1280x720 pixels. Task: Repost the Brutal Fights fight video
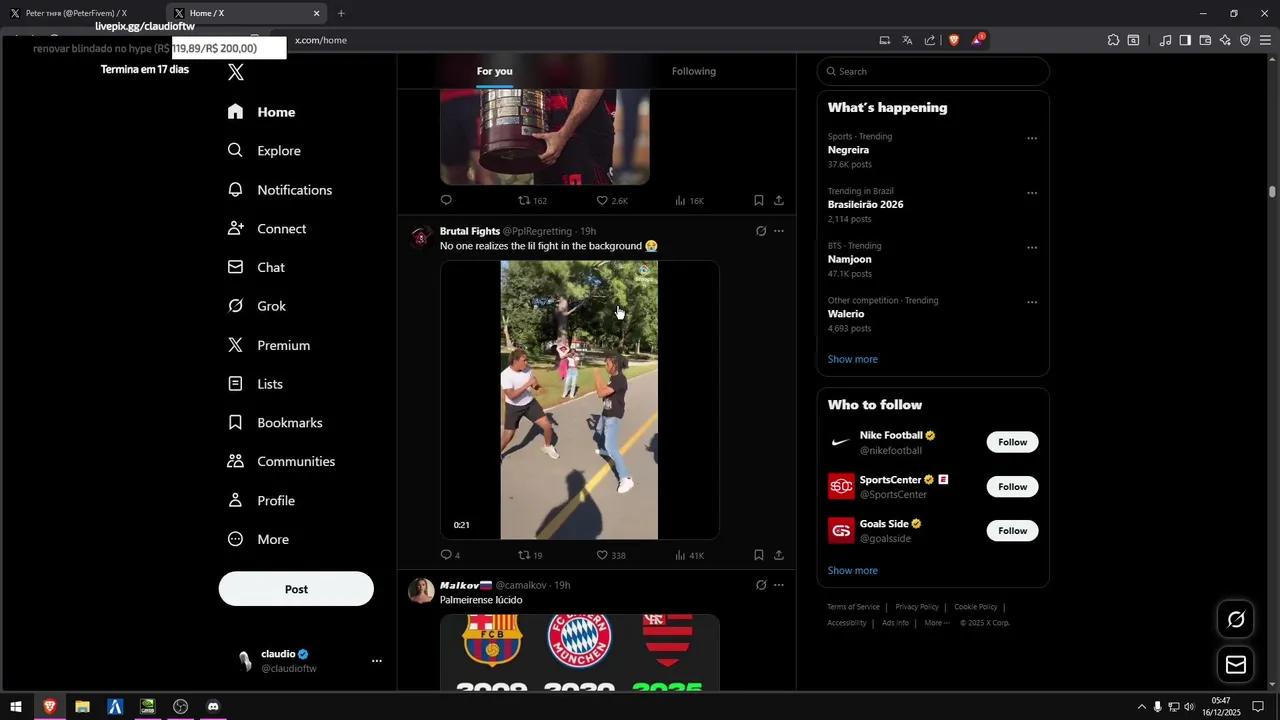coord(524,555)
